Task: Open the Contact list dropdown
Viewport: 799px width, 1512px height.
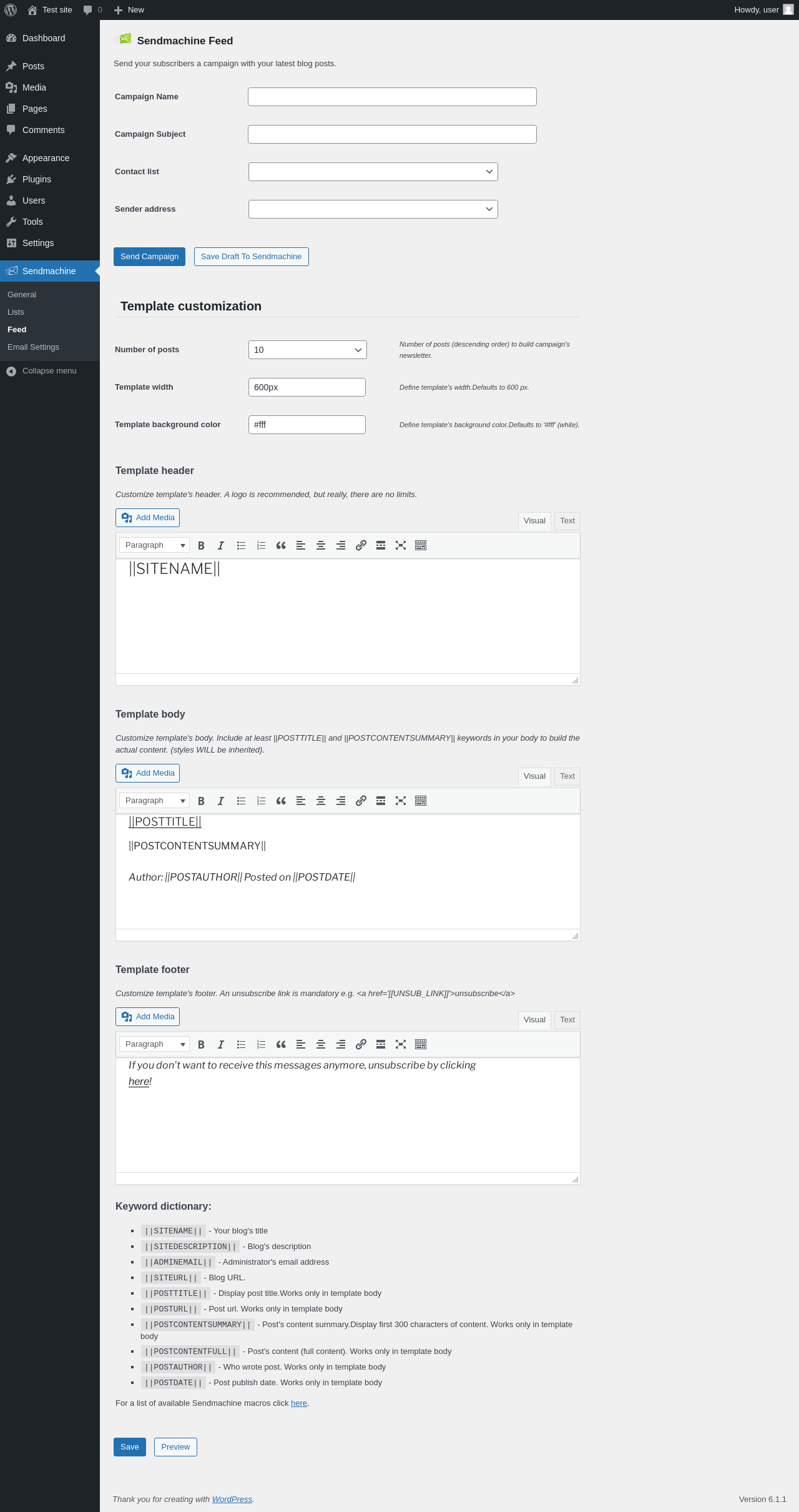Action: coord(373,172)
